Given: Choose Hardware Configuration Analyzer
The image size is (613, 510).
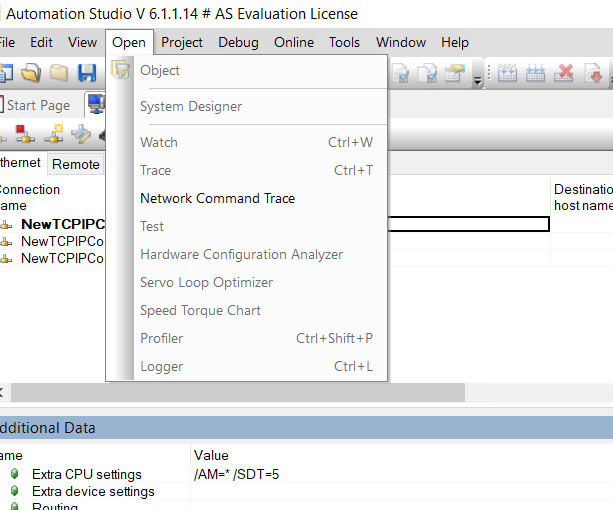Looking at the screenshot, I should [247, 254].
